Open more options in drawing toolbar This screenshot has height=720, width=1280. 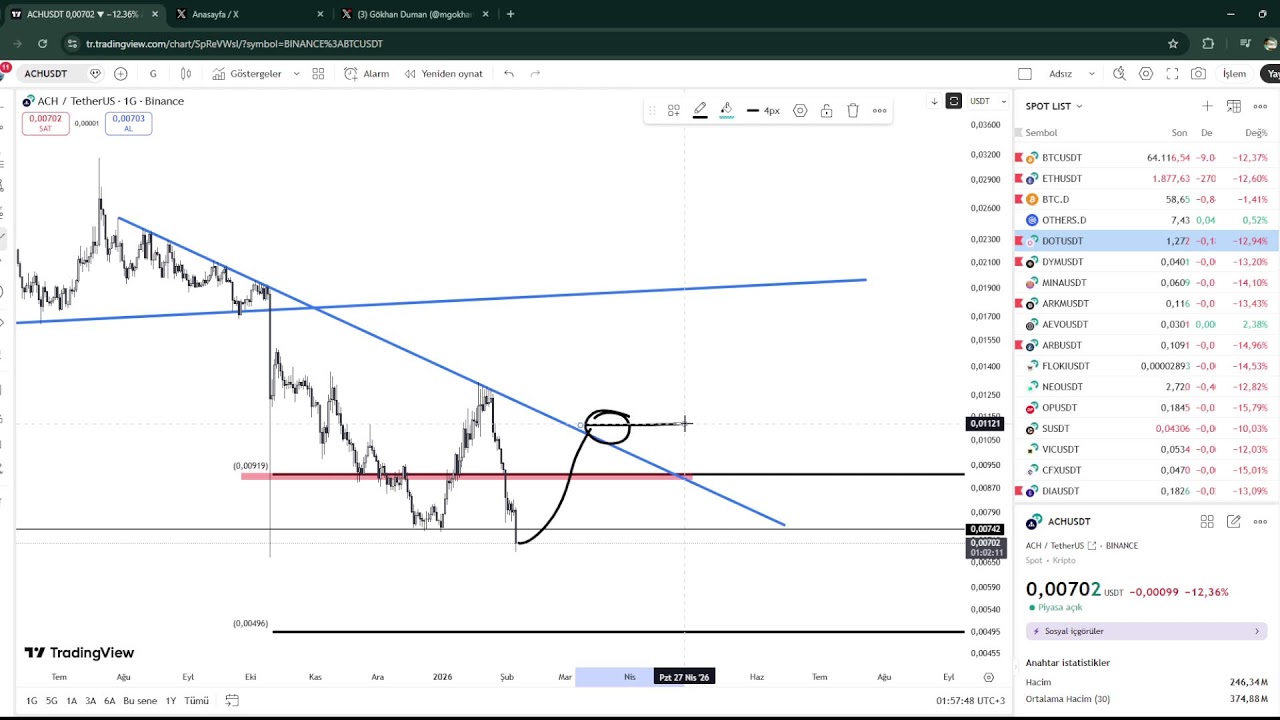click(879, 111)
